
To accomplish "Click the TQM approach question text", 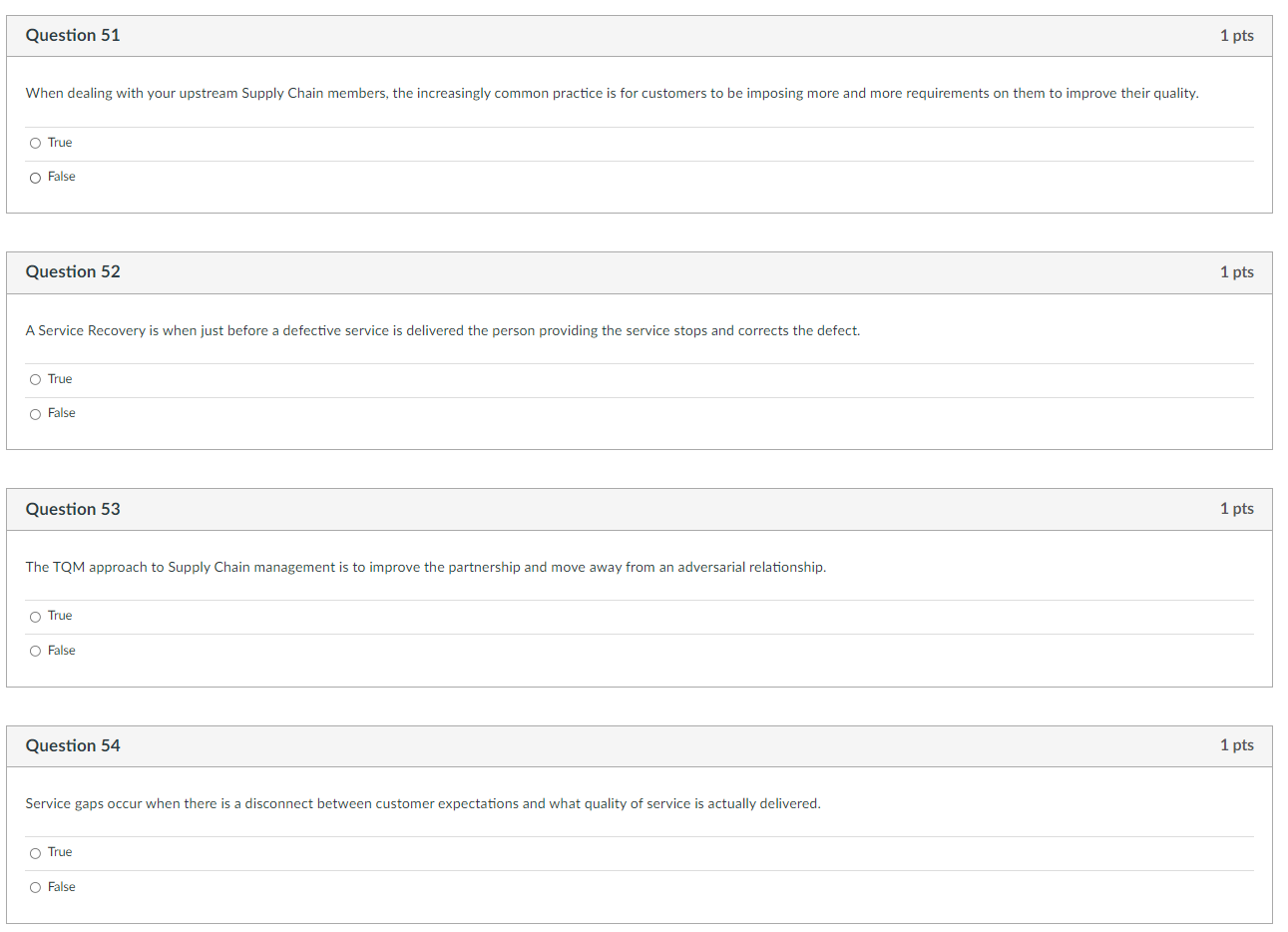I will coord(425,567).
